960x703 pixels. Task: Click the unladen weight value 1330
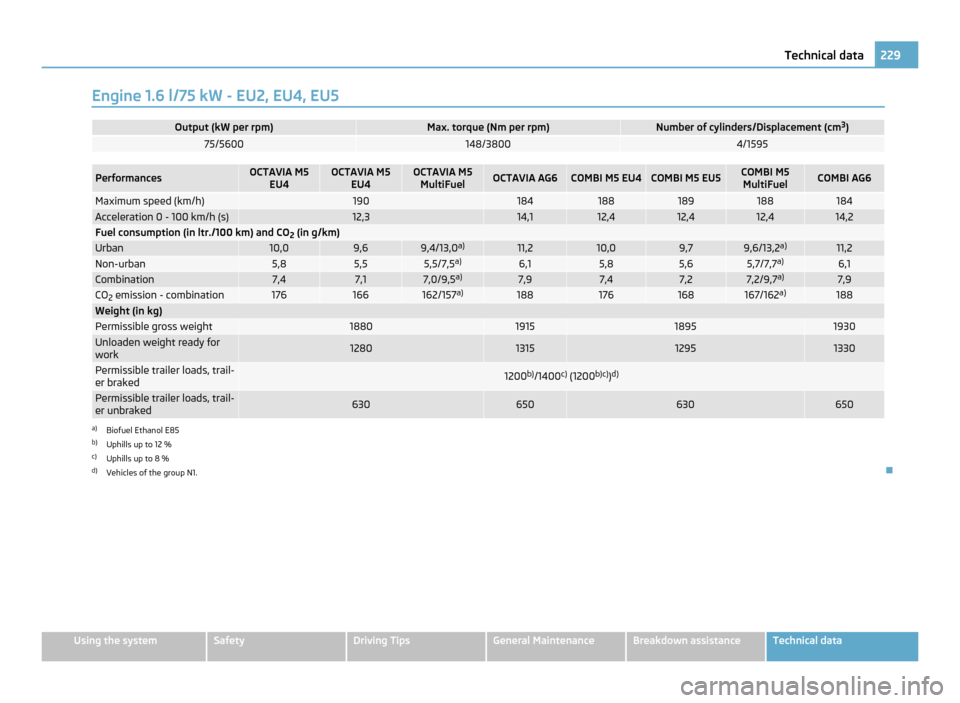pyautogui.click(x=844, y=348)
